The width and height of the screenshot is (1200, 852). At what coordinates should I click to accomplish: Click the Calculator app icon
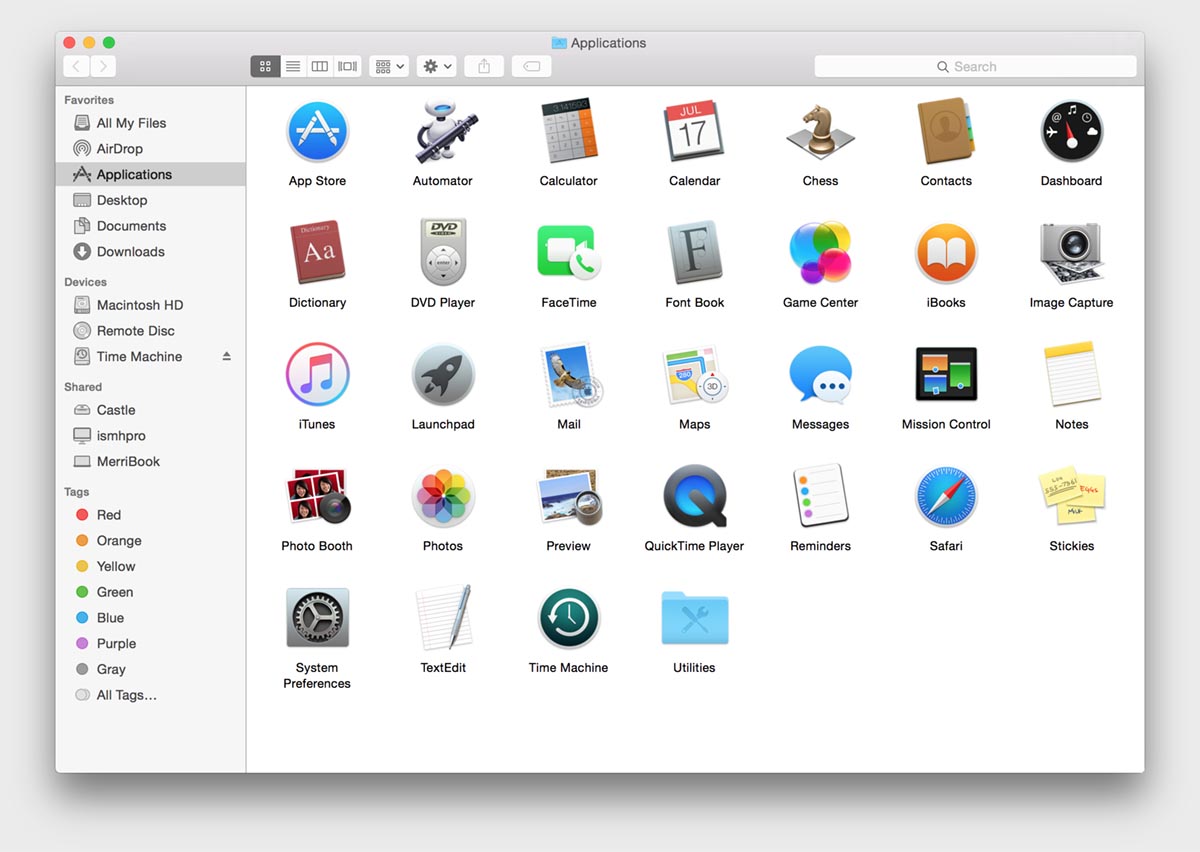pyautogui.click(x=569, y=131)
